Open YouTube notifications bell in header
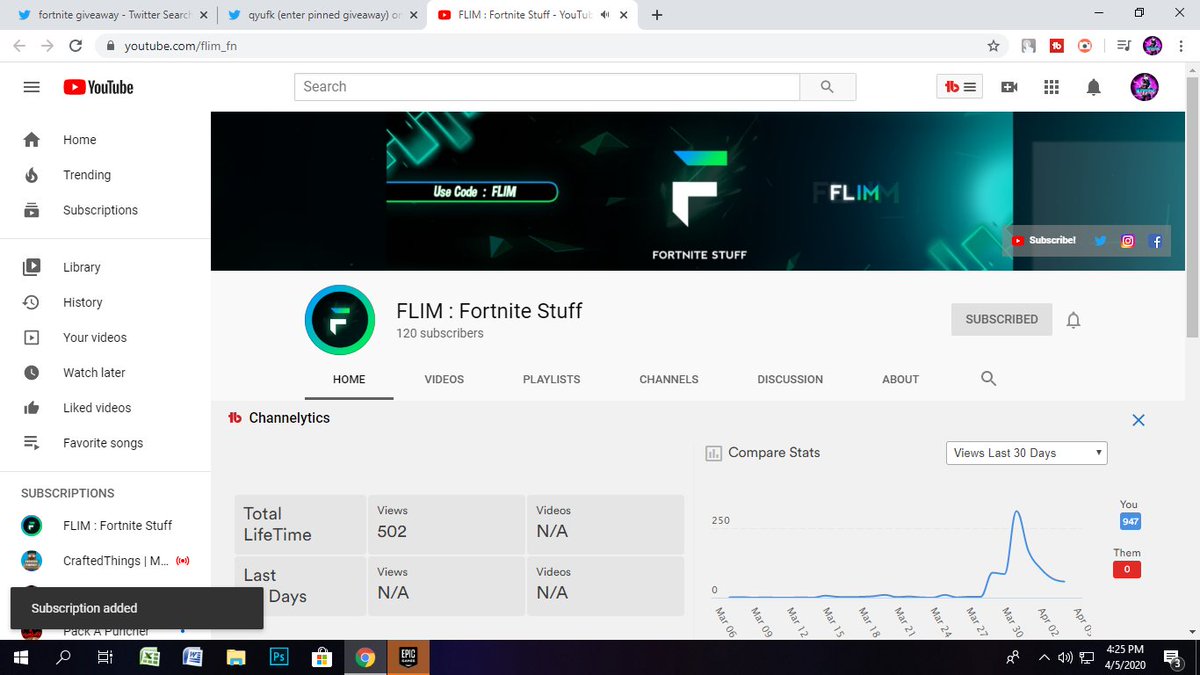Image resolution: width=1200 pixels, height=675 pixels. click(1093, 87)
